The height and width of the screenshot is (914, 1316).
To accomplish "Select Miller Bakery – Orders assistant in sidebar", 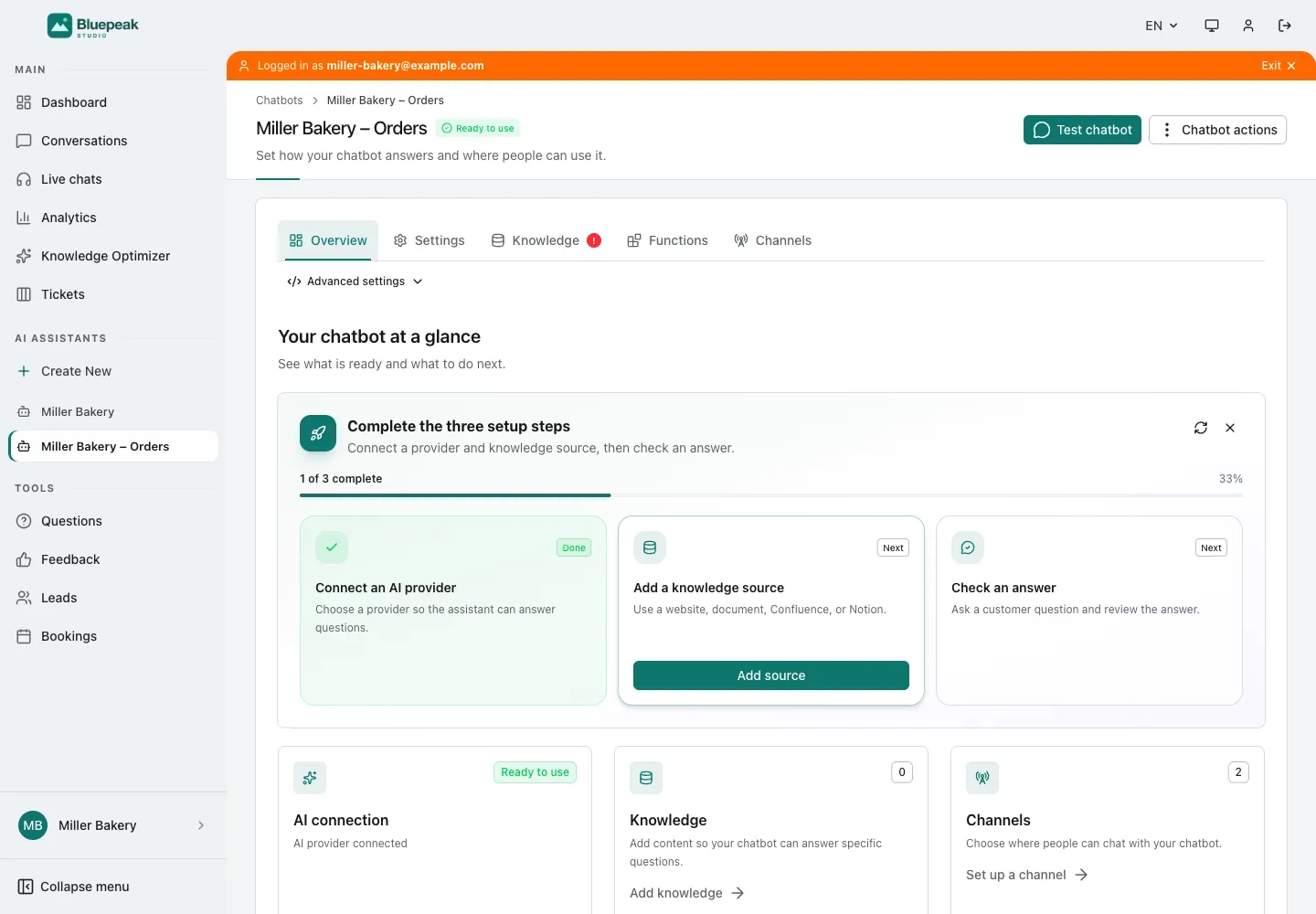I will [x=113, y=446].
